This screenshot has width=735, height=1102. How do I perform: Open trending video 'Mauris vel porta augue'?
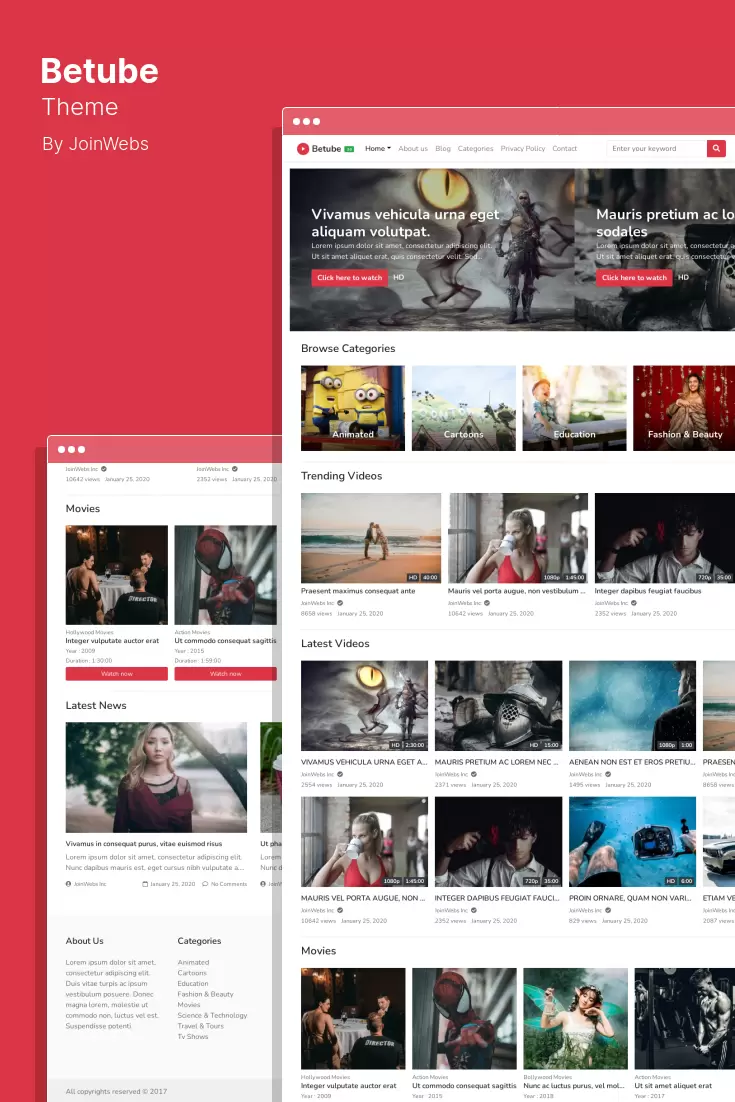point(516,591)
